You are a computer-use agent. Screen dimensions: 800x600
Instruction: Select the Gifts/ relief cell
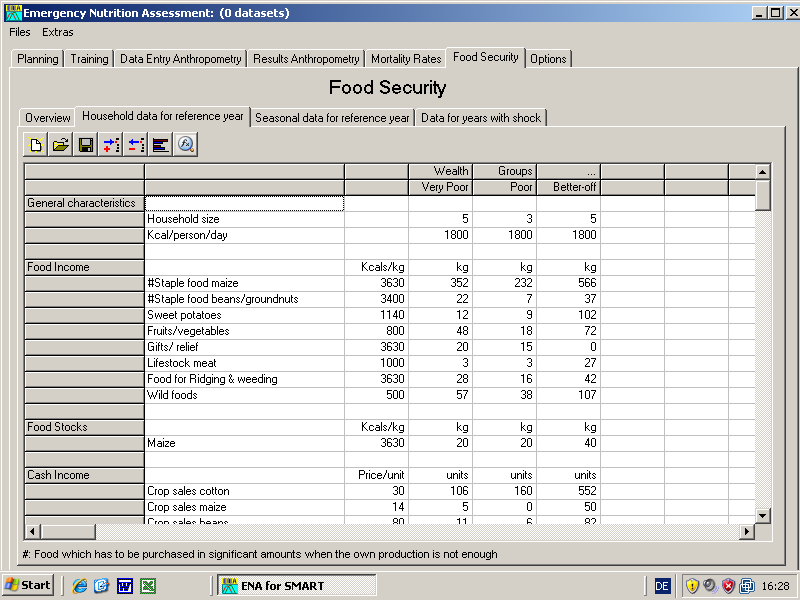point(244,347)
